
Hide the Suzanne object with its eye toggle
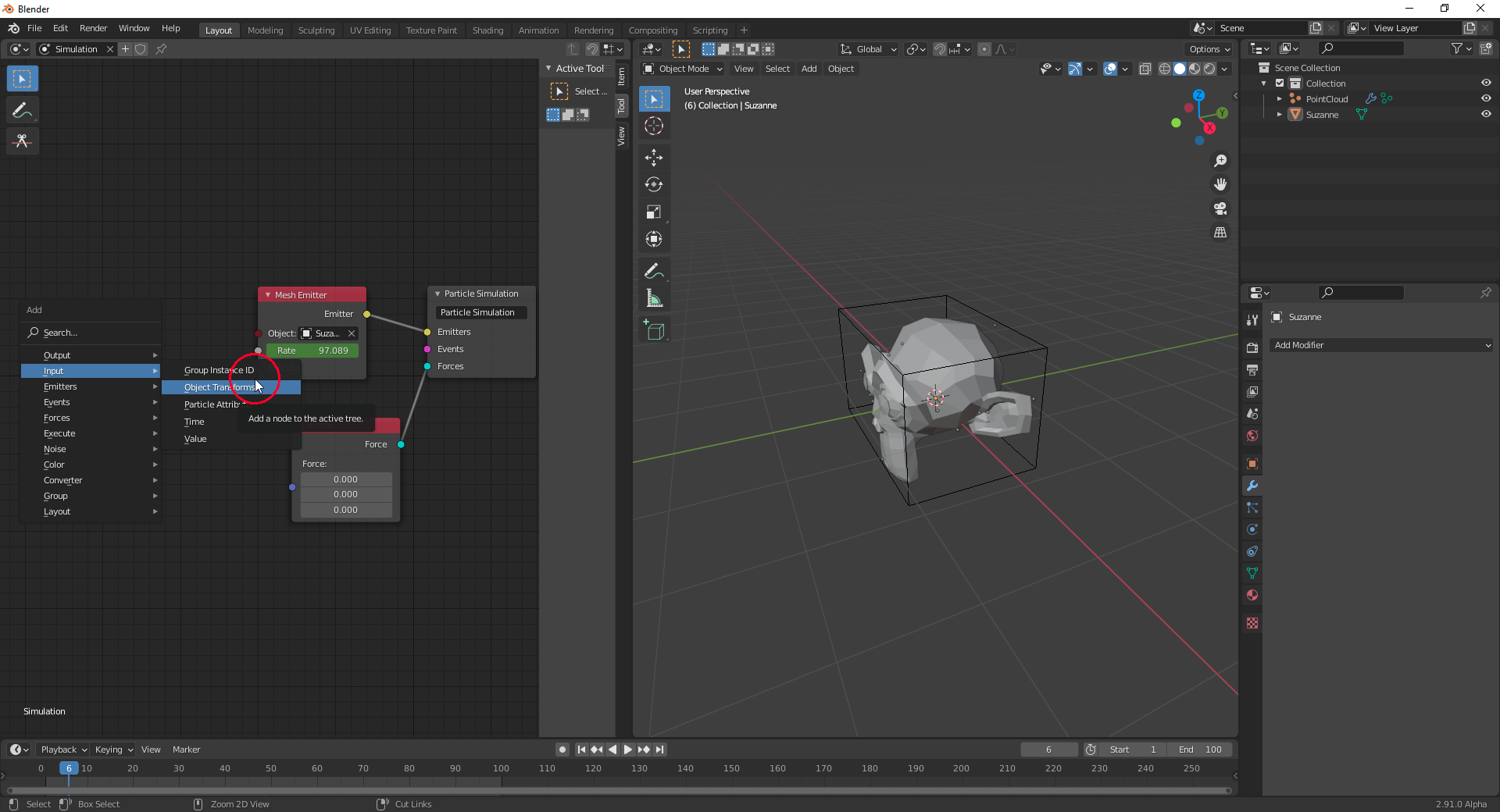(x=1487, y=114)
